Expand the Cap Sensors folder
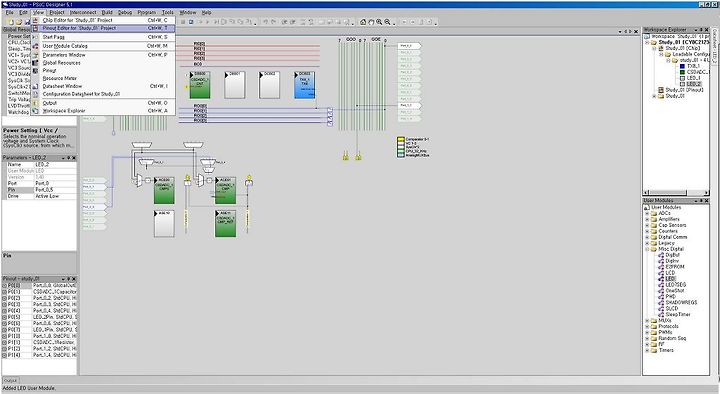Screen dimensions: 720x394 (647, 225)
